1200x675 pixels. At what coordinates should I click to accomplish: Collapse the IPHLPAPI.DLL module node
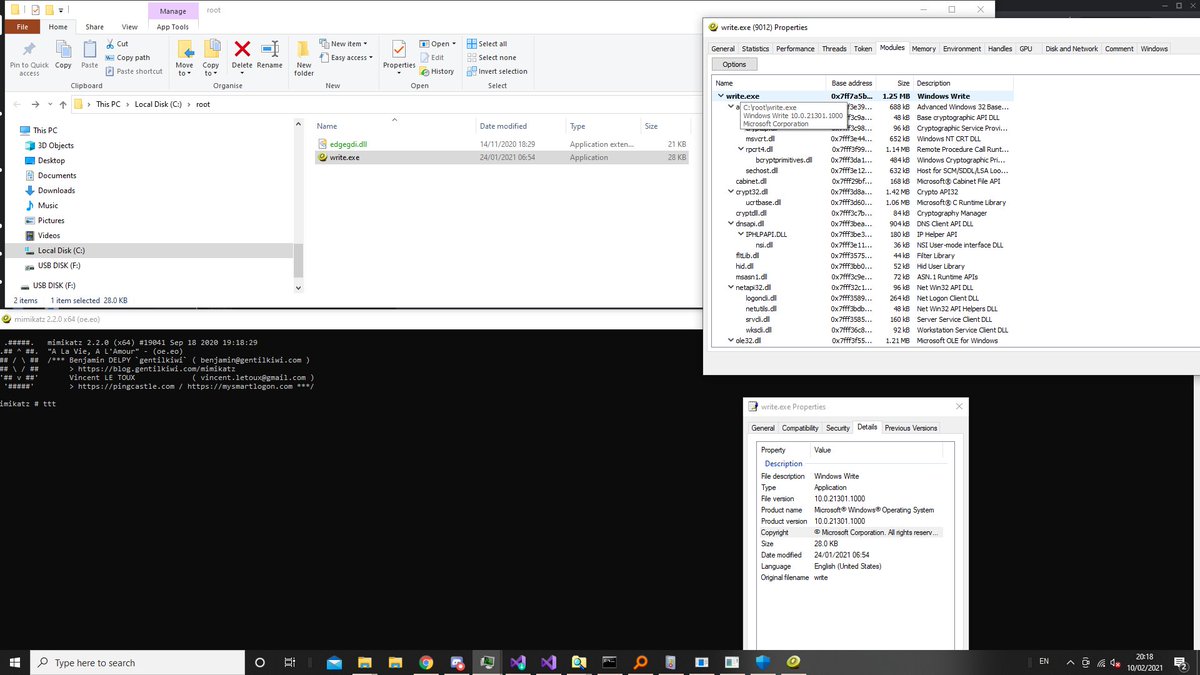pos(740,234)
